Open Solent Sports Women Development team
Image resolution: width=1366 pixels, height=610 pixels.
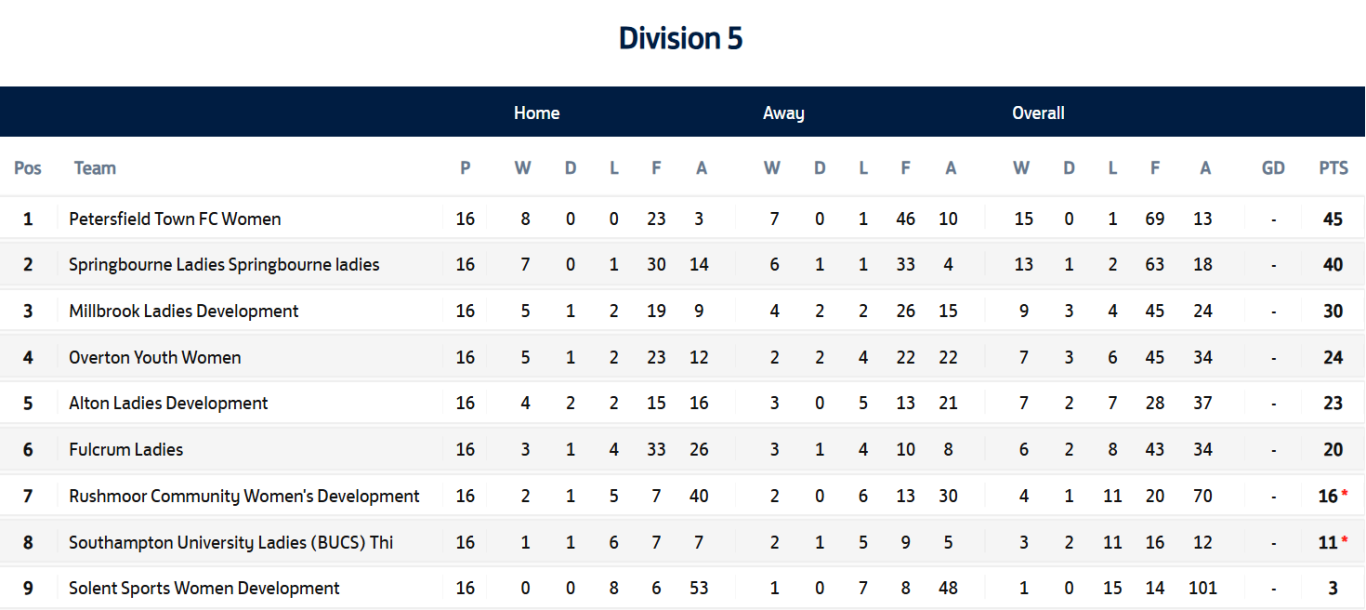pyautogui.click(x=204, y=588)
